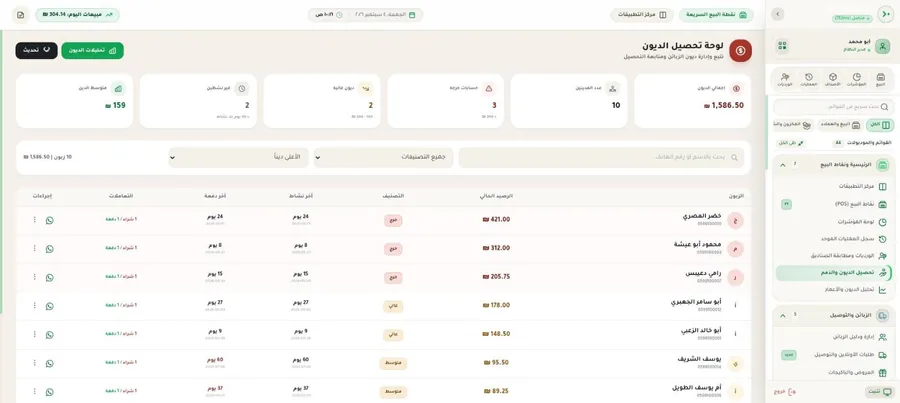Open the three-dot menu for أبو سامر الجعبري

click(x=34, y=306)
